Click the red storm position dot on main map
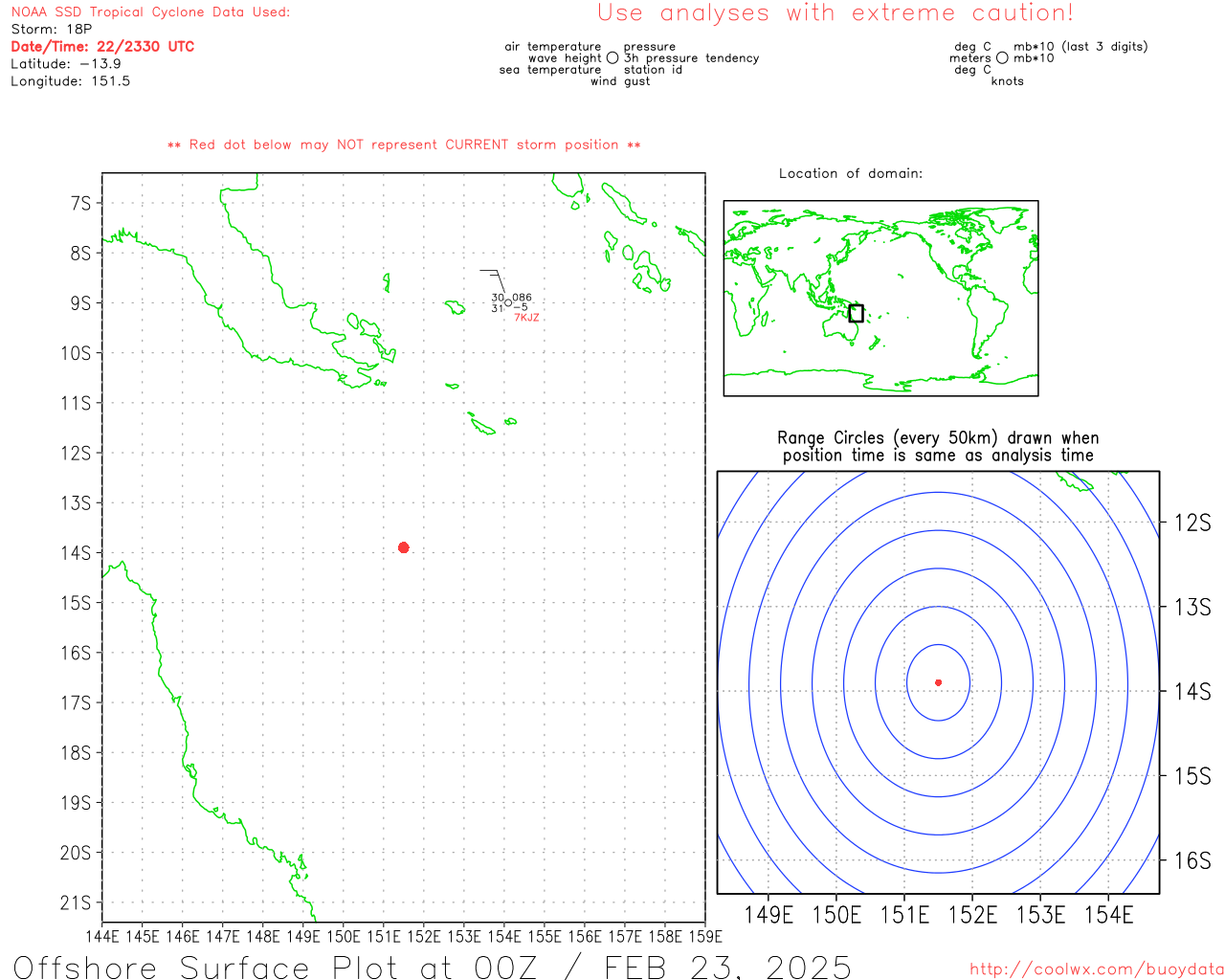Viewport: 1225px width, 980px height. tap(403, 547)
